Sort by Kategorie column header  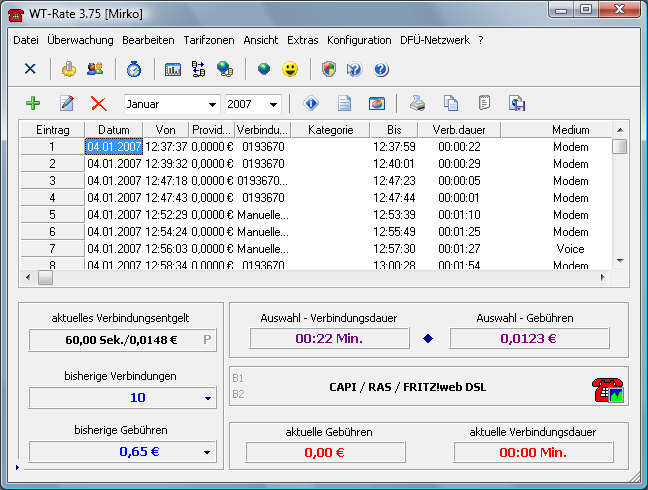(x=331, y=130)
